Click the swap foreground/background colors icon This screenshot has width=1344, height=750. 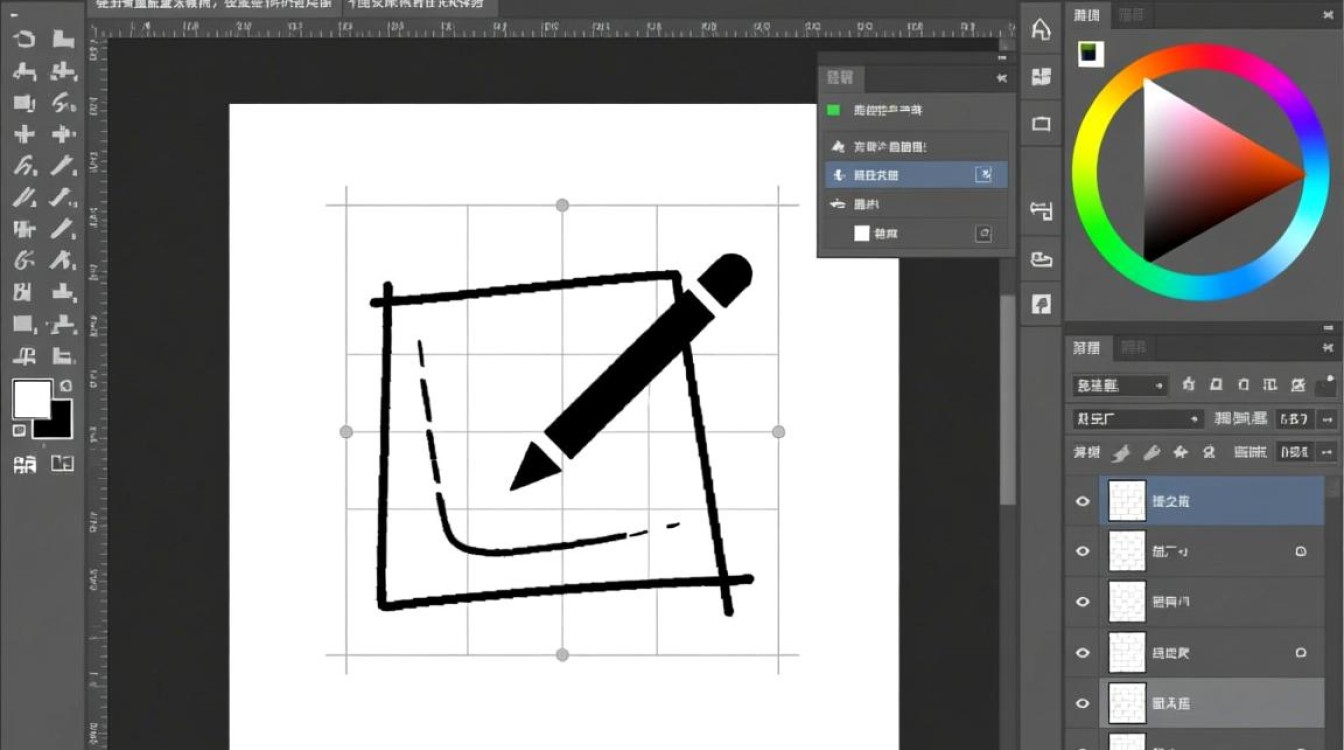pyautogui.click(x=66, y=386)
